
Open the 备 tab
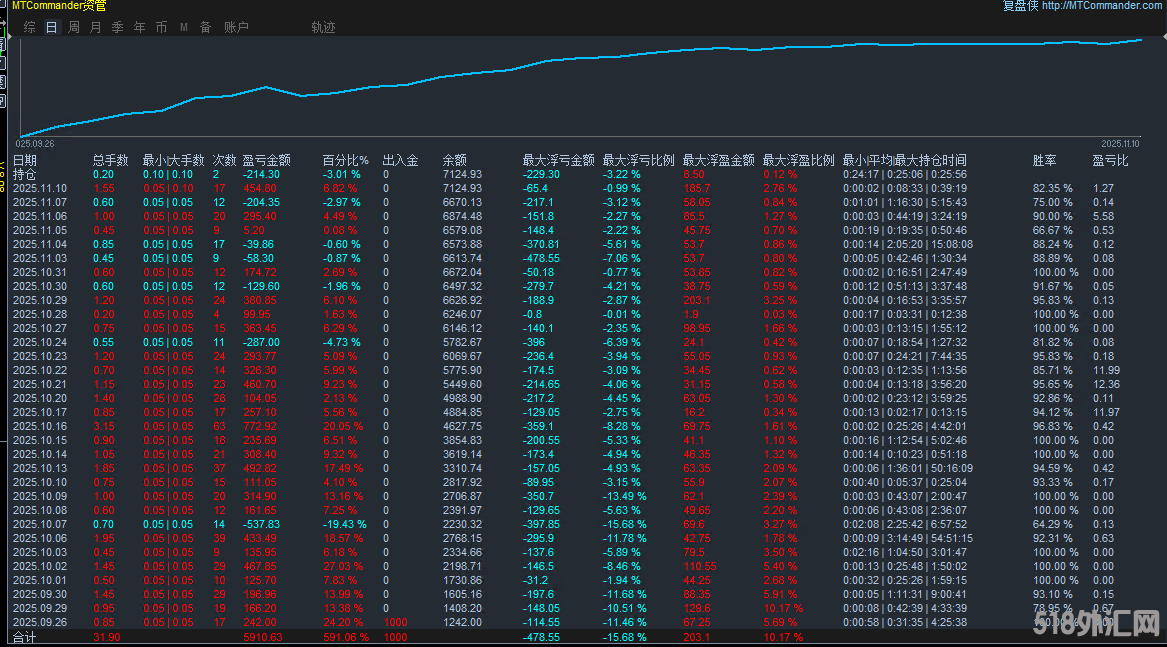click(x=206, y=27)
